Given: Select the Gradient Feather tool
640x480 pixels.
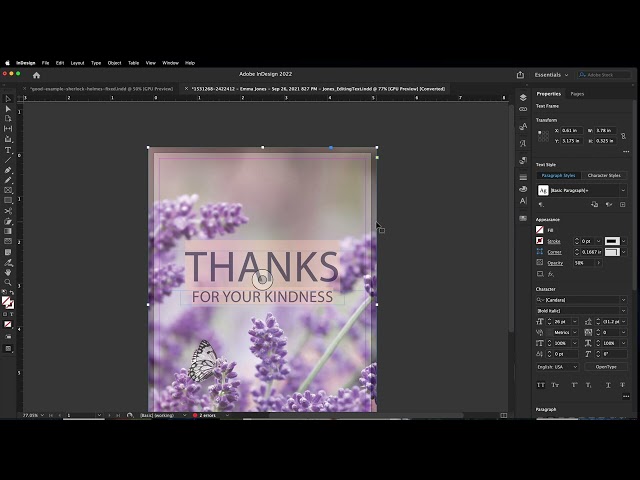Looking at the screenshot, I should click(8, 241).
